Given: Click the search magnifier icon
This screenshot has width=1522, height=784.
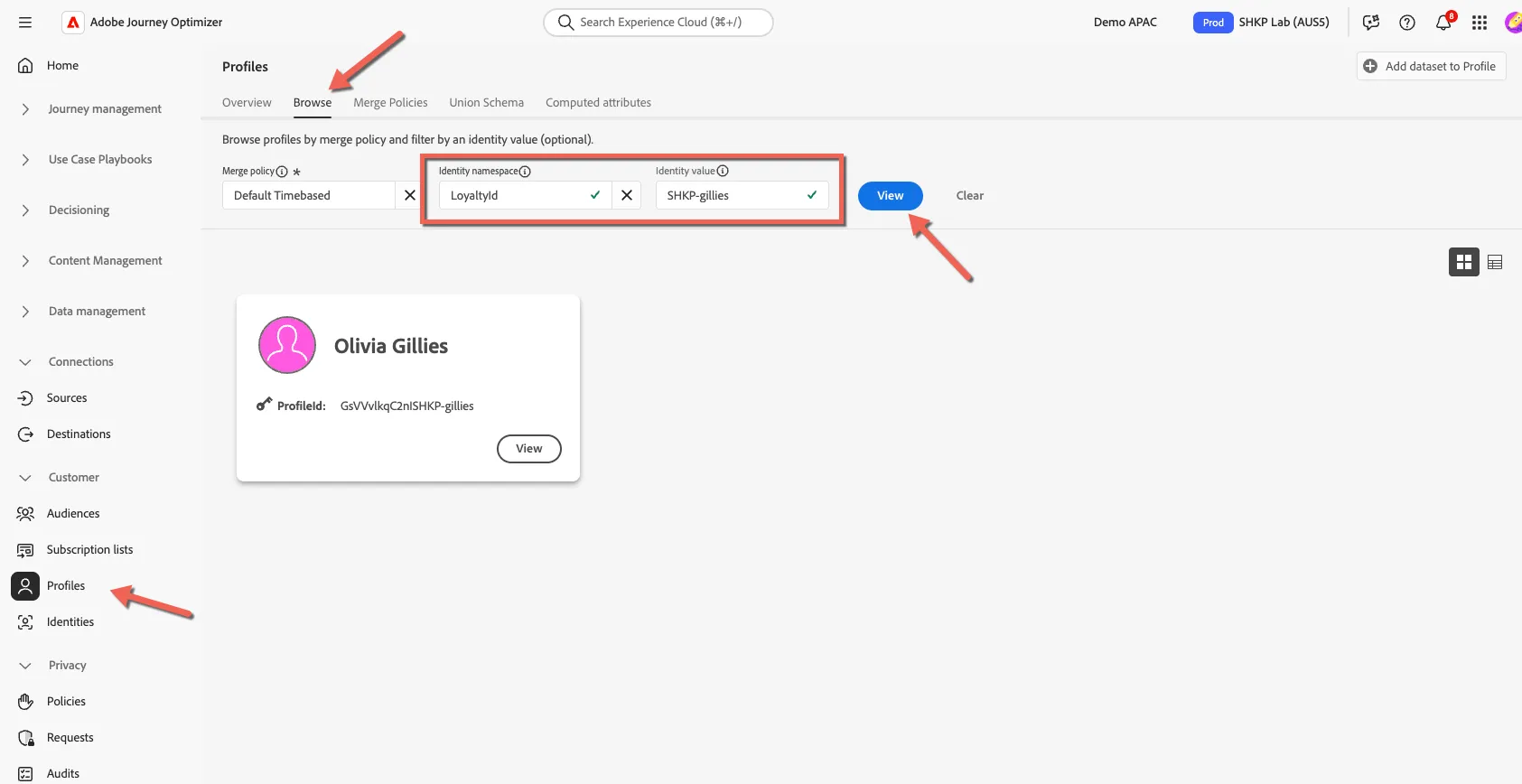Looking at the screenshot, I should click(565, 23).
